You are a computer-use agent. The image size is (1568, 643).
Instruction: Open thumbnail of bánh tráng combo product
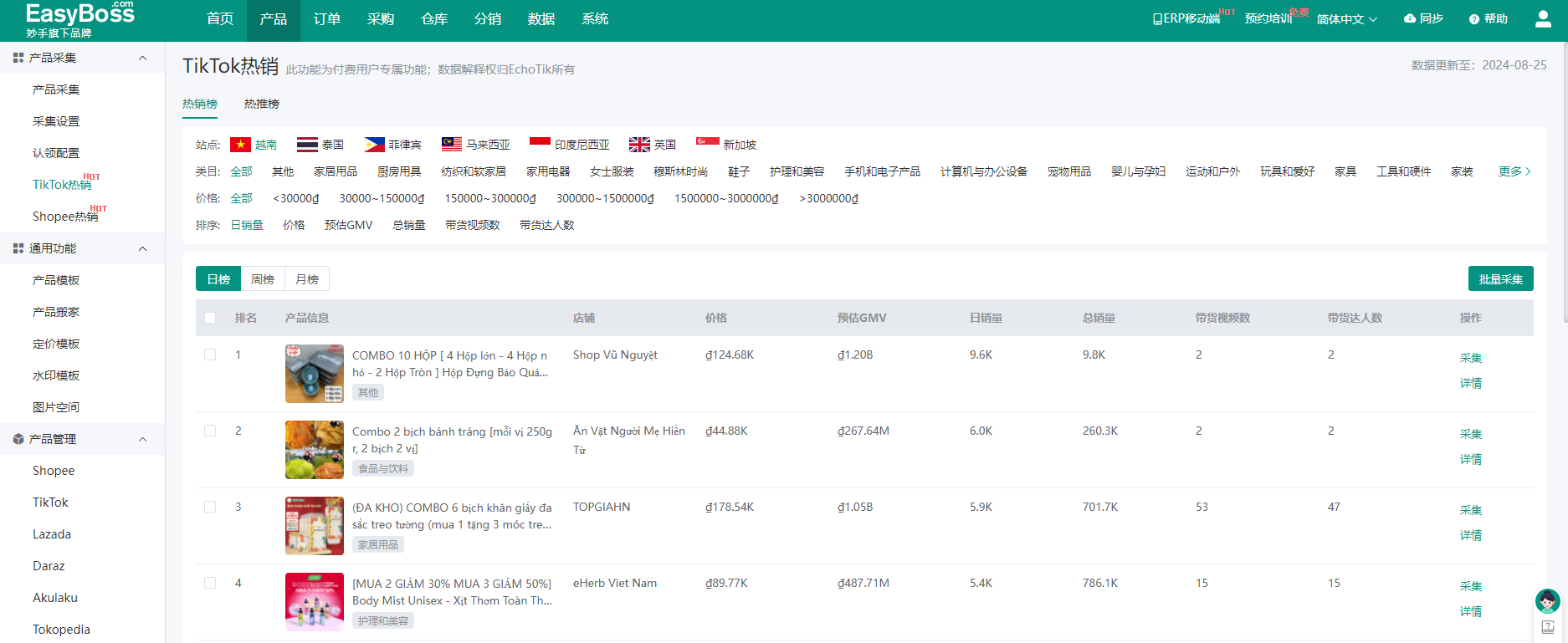[x=315, y=450]
